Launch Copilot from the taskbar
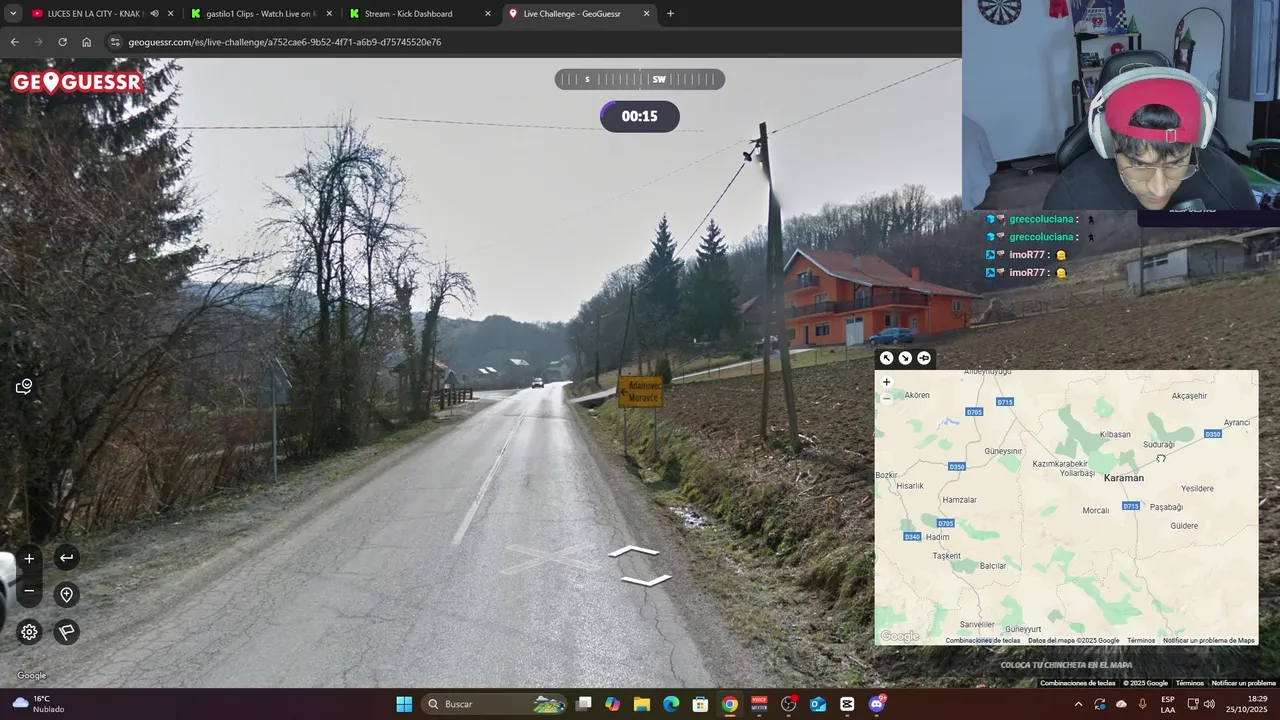This screenshot has width=1280, height=720. [612, 704]
